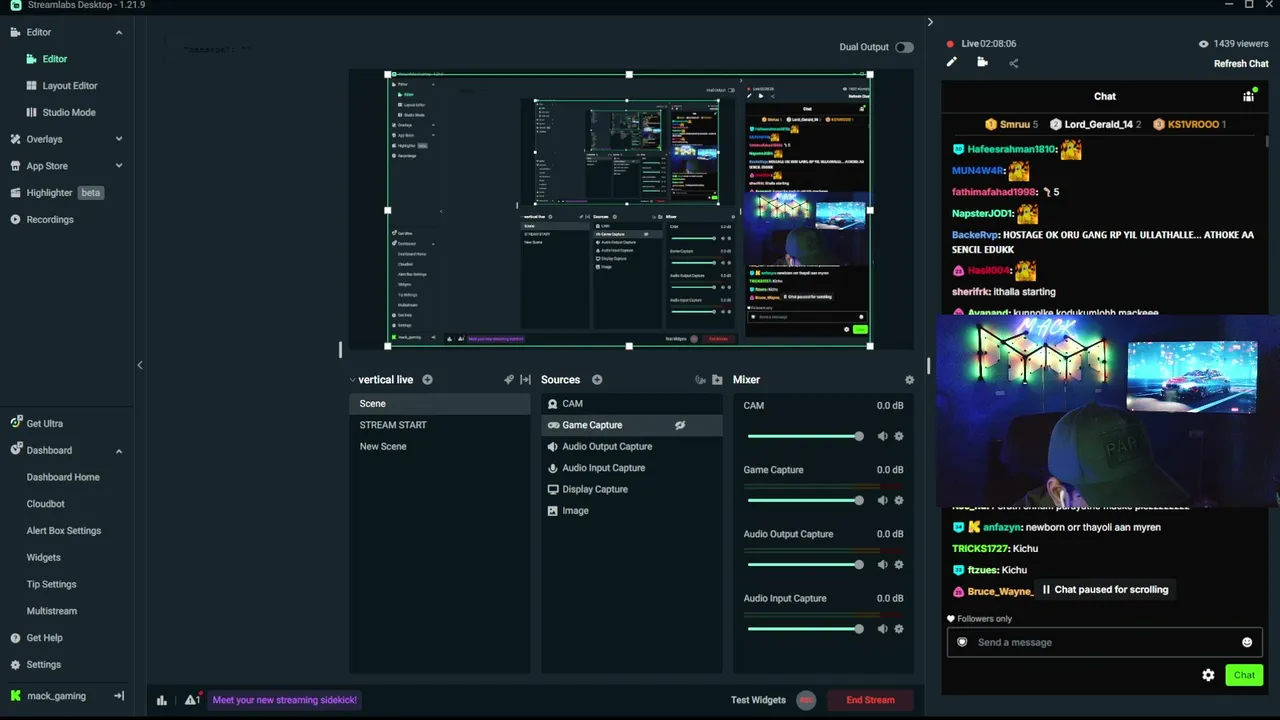Viewport: 1280px width, 720px height.
Task: Open the notifications warning icon
Action: tap(191, 699)
